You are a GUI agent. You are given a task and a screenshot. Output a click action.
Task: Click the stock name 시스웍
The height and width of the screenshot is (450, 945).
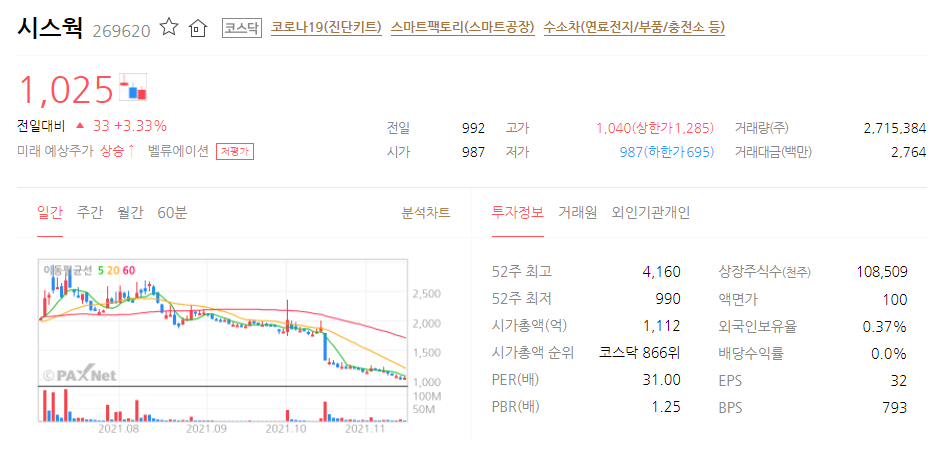coord(49,28)
